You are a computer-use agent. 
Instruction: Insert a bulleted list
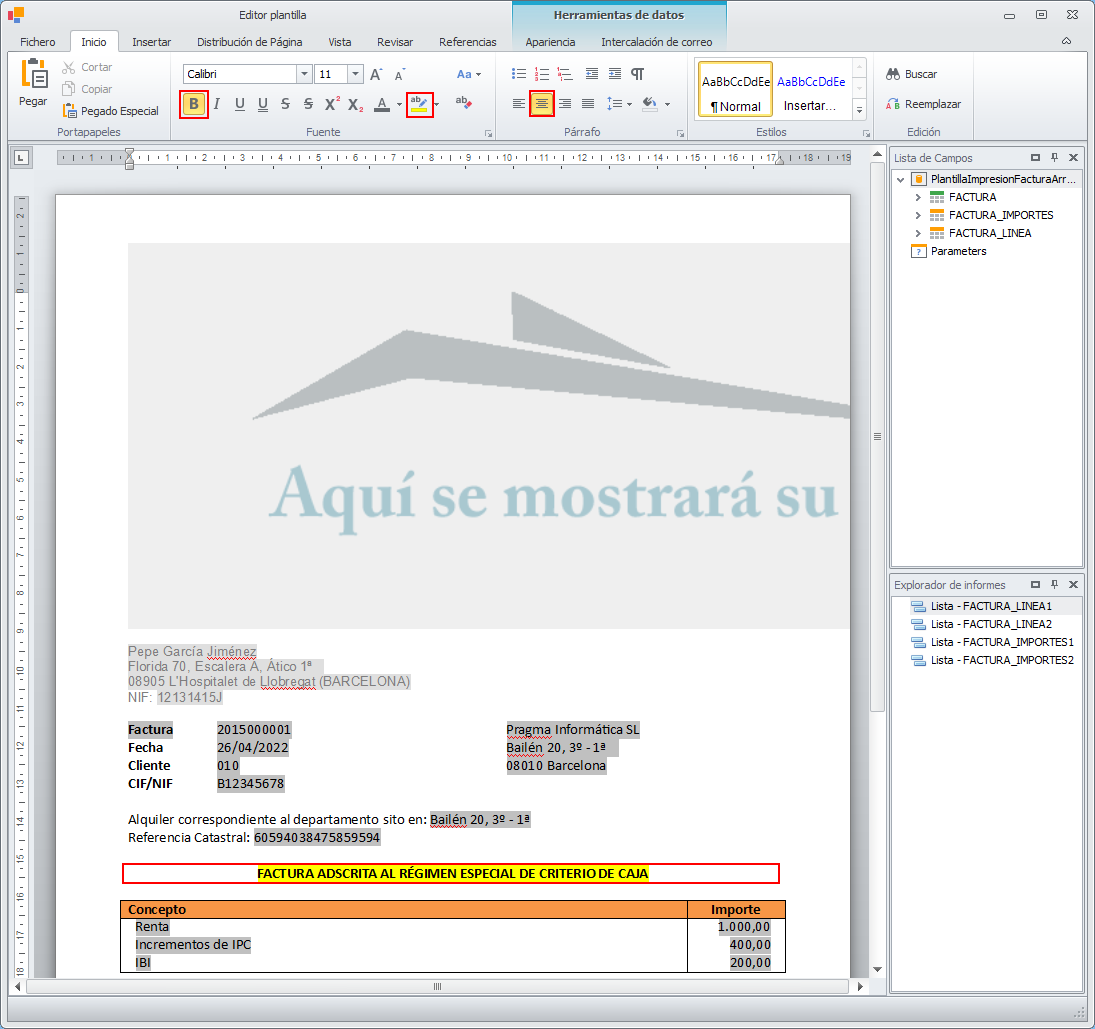pyautogui.click(x=518, y=74)
